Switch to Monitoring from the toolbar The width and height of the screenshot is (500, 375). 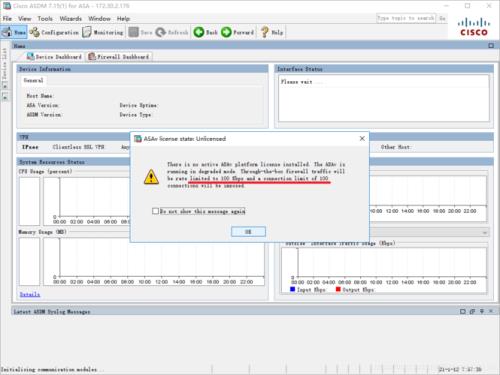(x=103, y=32)
